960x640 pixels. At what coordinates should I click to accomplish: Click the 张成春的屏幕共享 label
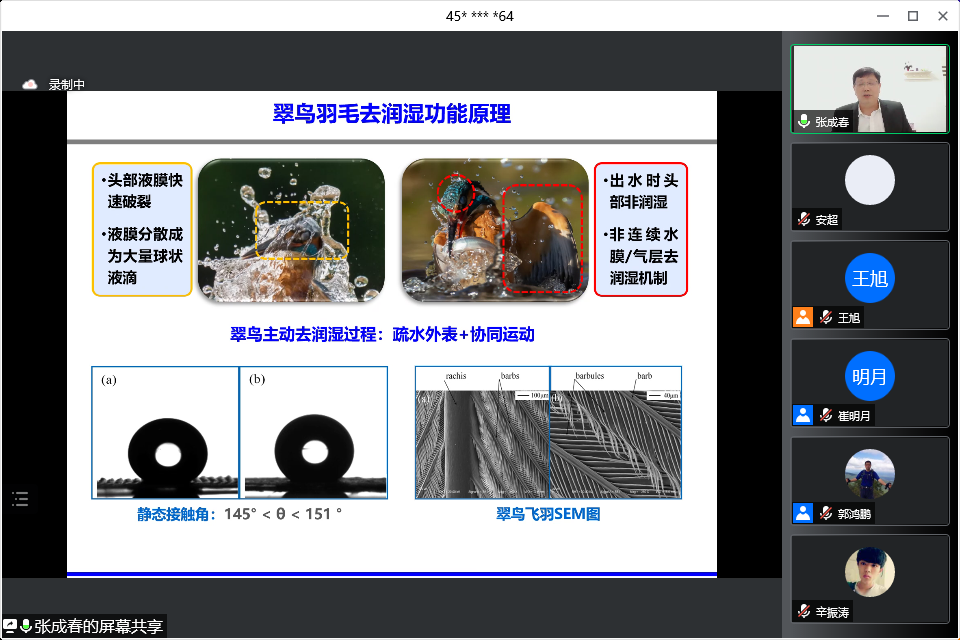pyautogui.click(x=98, y=626)
